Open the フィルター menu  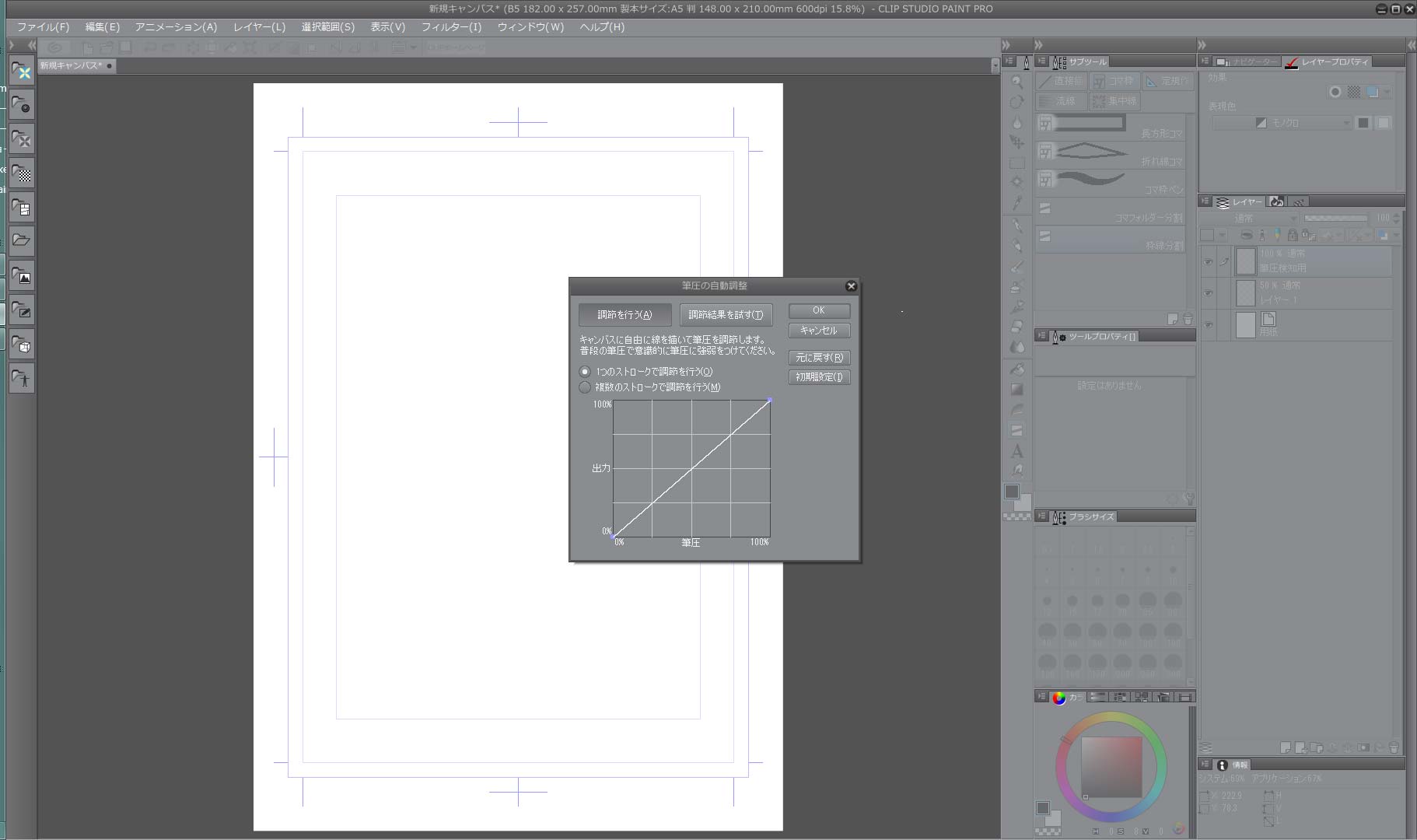pyautogui.click(x=451, y=26)
